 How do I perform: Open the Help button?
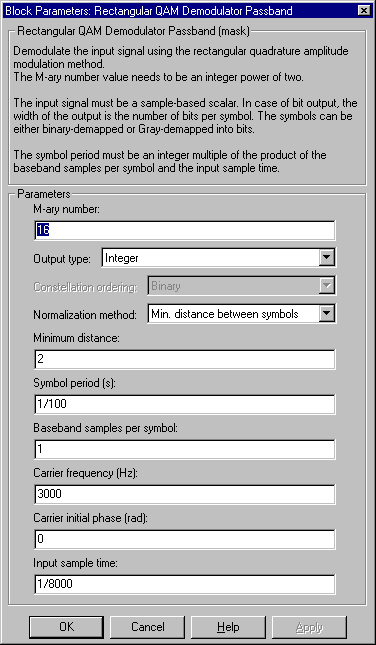(228, 627)
